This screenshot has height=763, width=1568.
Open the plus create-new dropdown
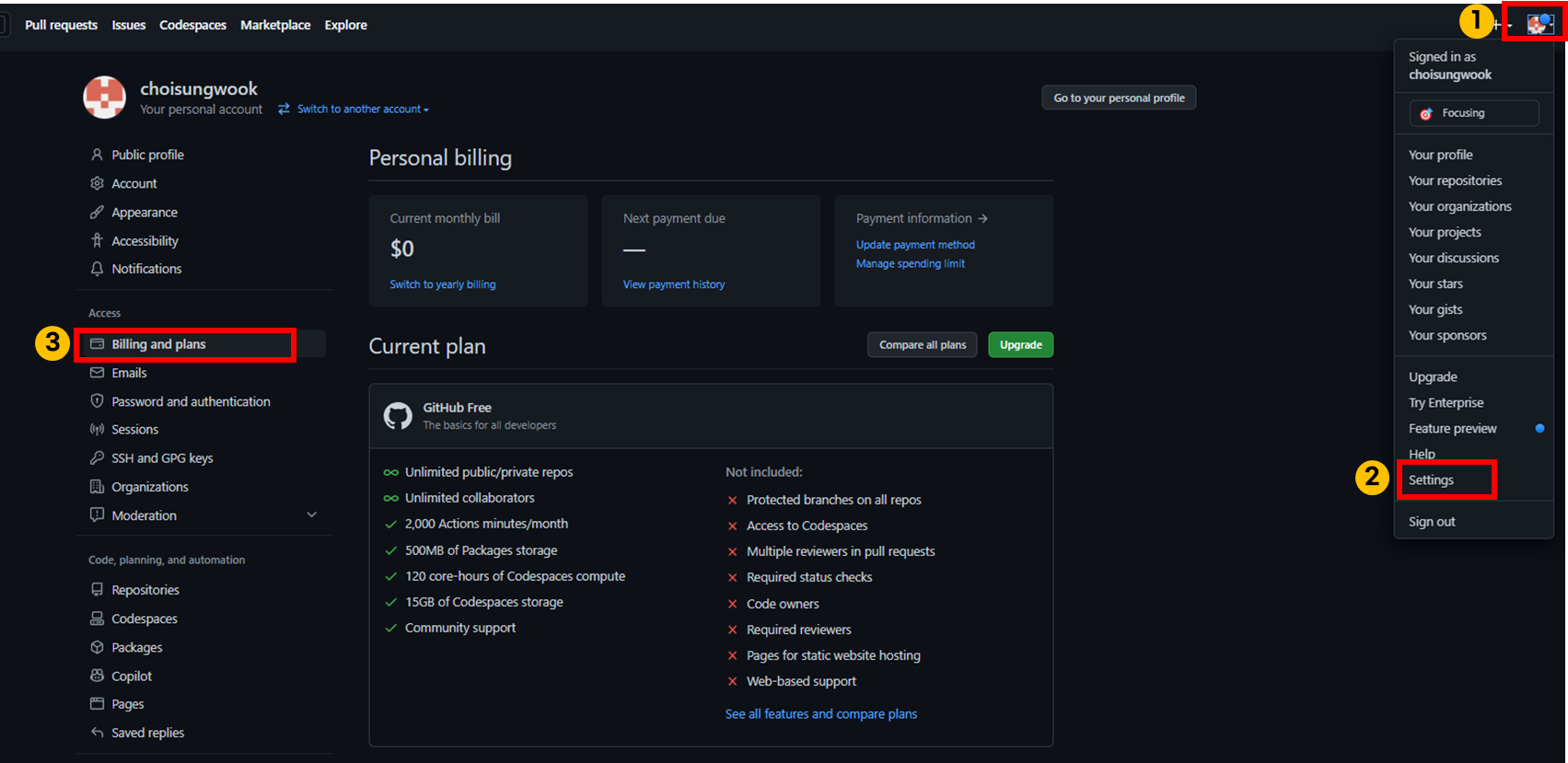tap(1502, 25)
